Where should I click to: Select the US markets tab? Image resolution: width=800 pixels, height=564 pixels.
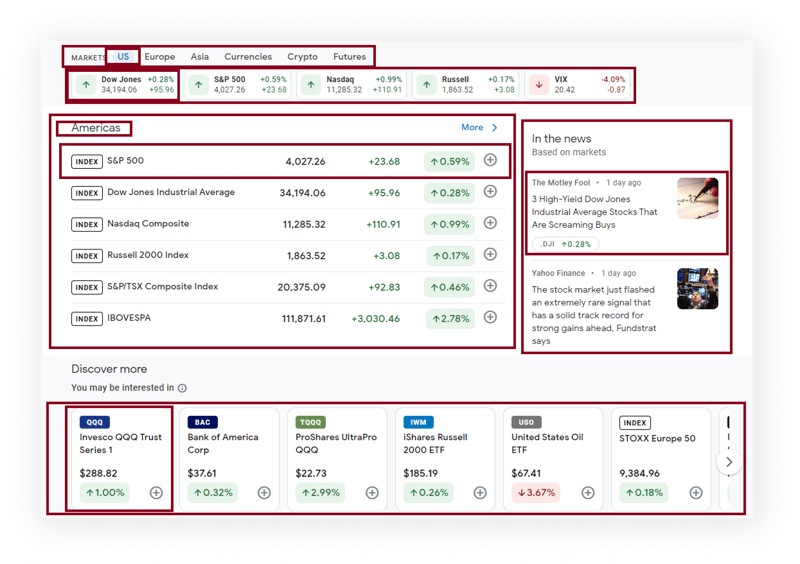point(123,56)
